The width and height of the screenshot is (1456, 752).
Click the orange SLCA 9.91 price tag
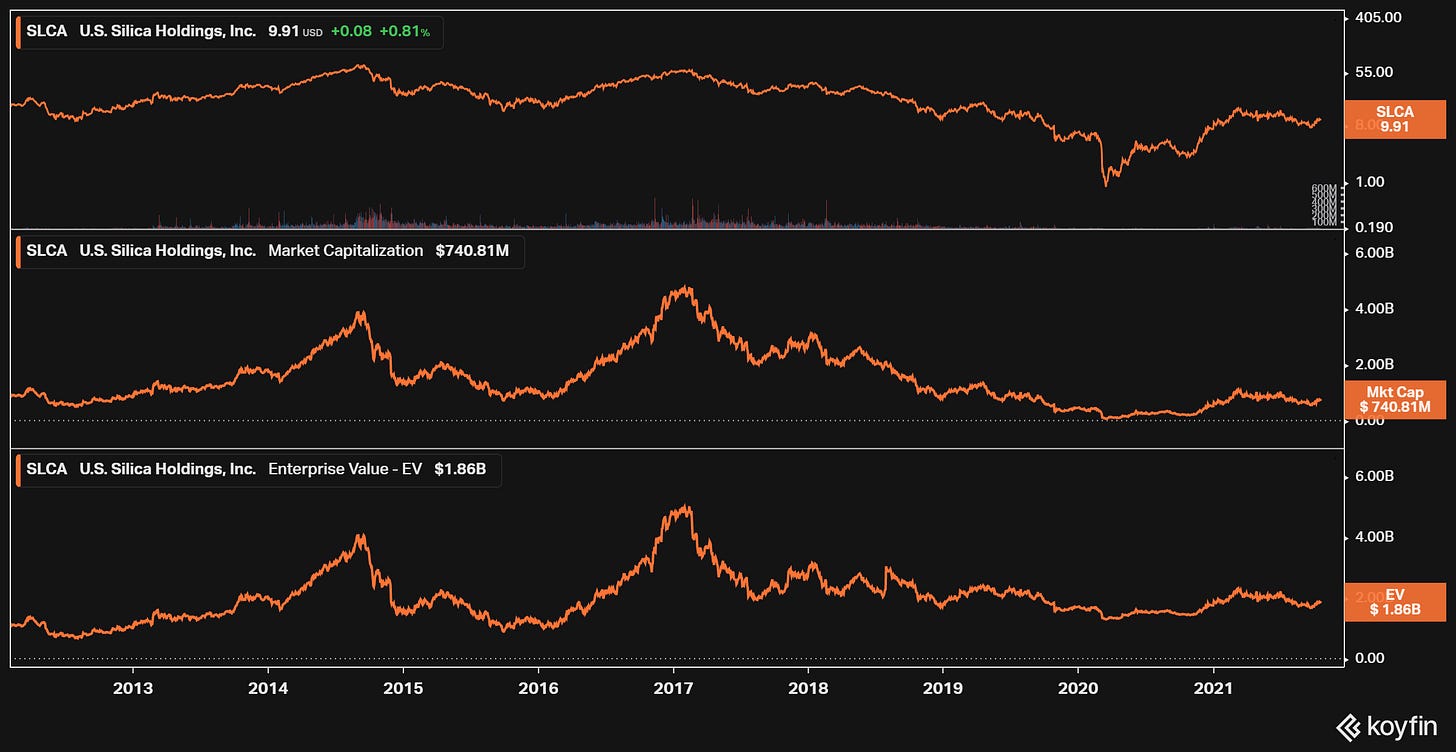[x=1396, y=119]
